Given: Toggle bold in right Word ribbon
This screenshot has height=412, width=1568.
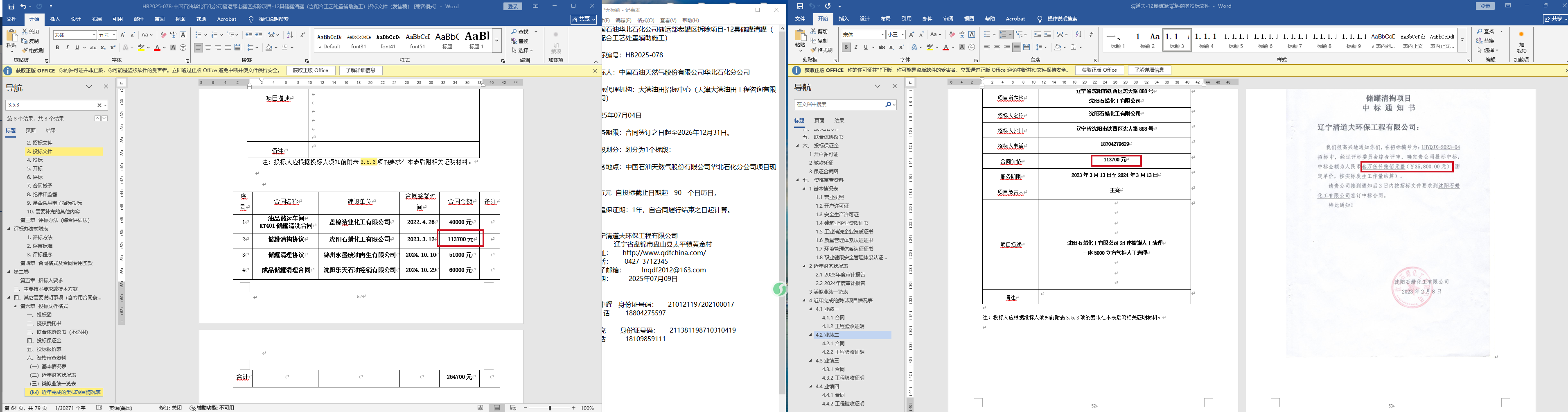Looking at the screenshot, I should tap(846, 48).
